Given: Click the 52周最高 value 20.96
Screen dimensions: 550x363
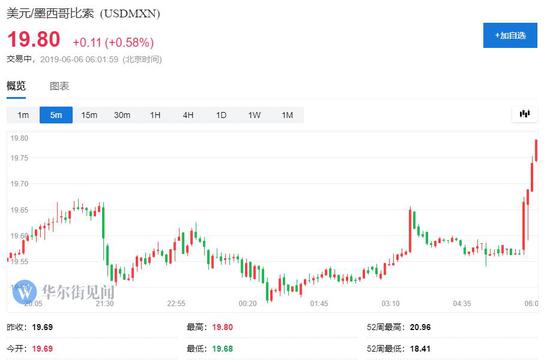Looking at the screenshot, I should point(420,327).
